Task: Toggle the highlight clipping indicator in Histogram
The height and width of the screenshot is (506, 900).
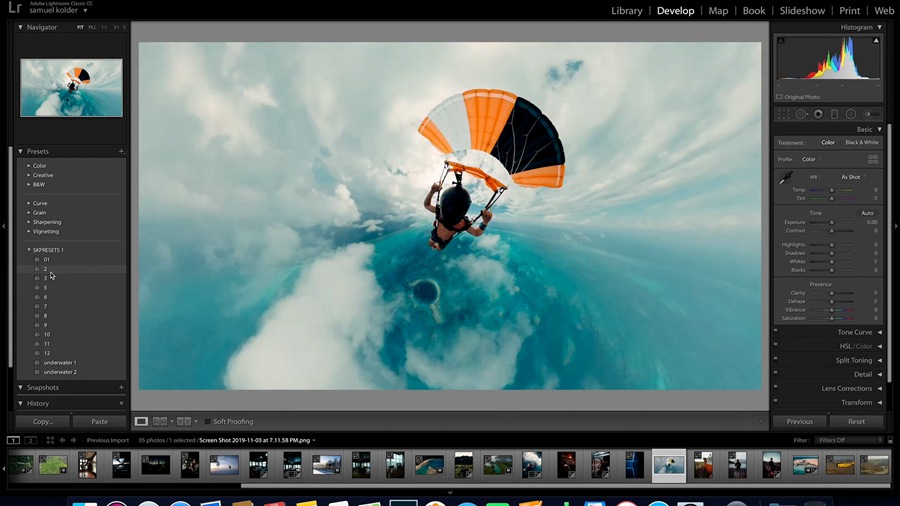Action: [876, 40]
